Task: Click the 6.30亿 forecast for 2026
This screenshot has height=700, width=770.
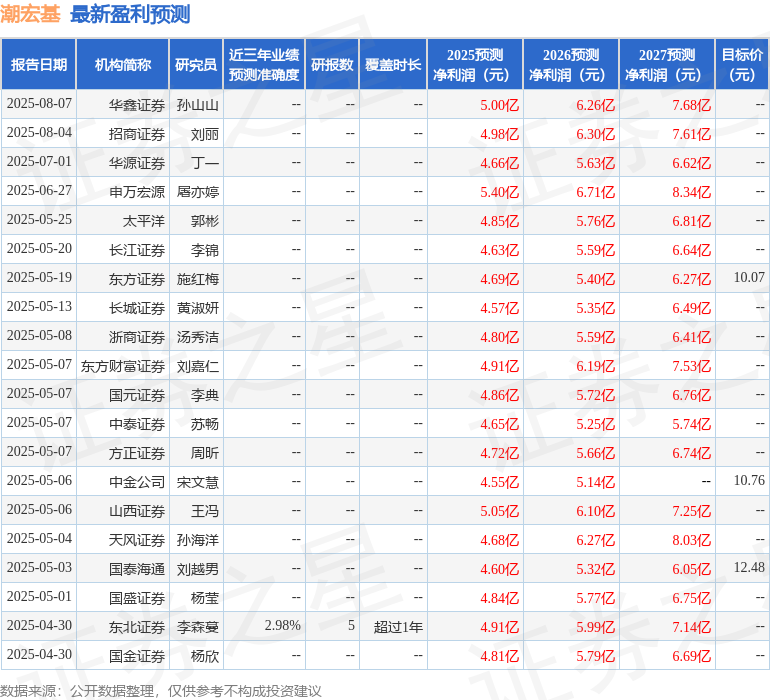Action: (596, 134)
